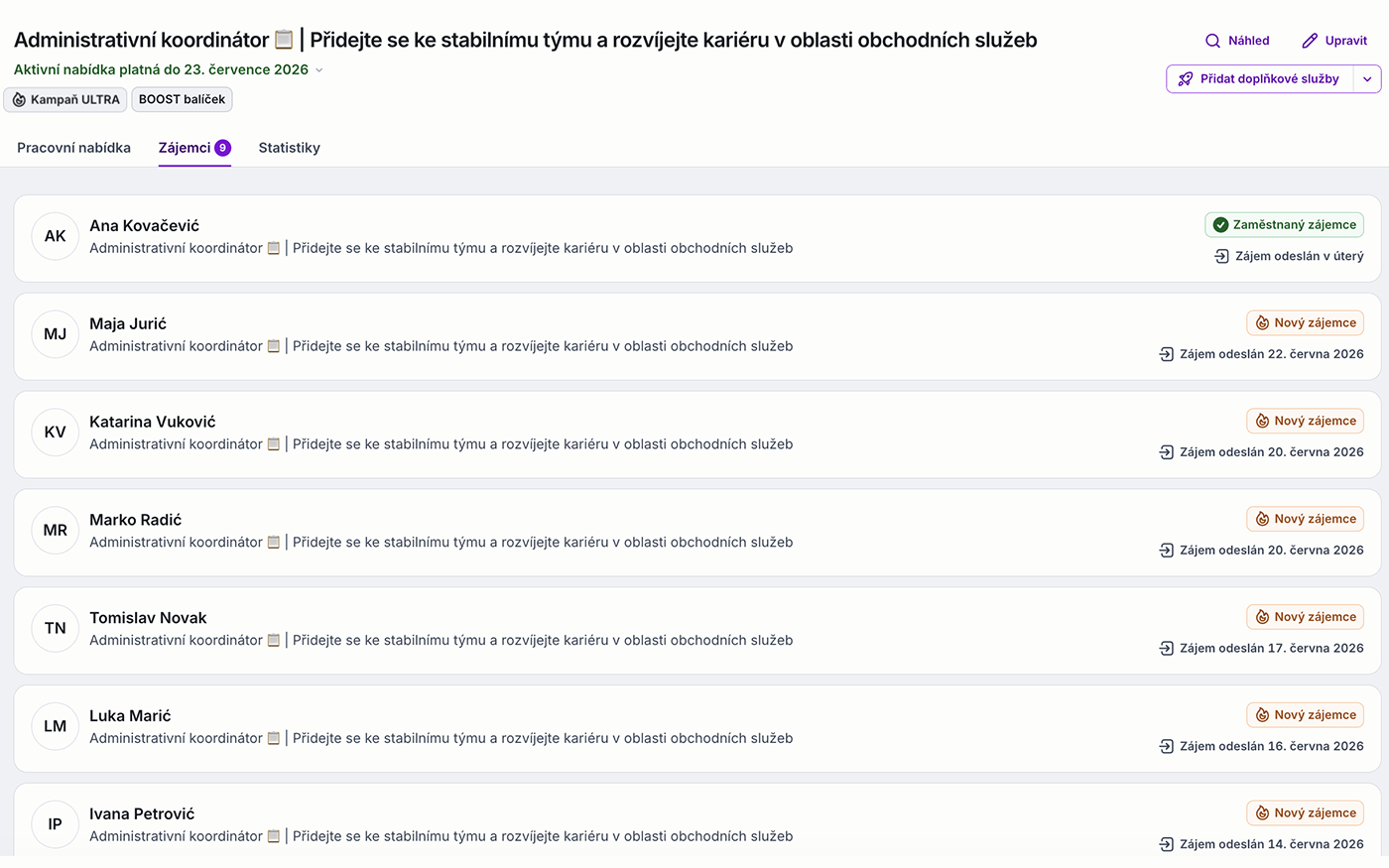The height and width of the screenshot is (868, 1389).
Task: Click flame icon in Katarina Vuković's badge
Action: [x=1263, y=422]
